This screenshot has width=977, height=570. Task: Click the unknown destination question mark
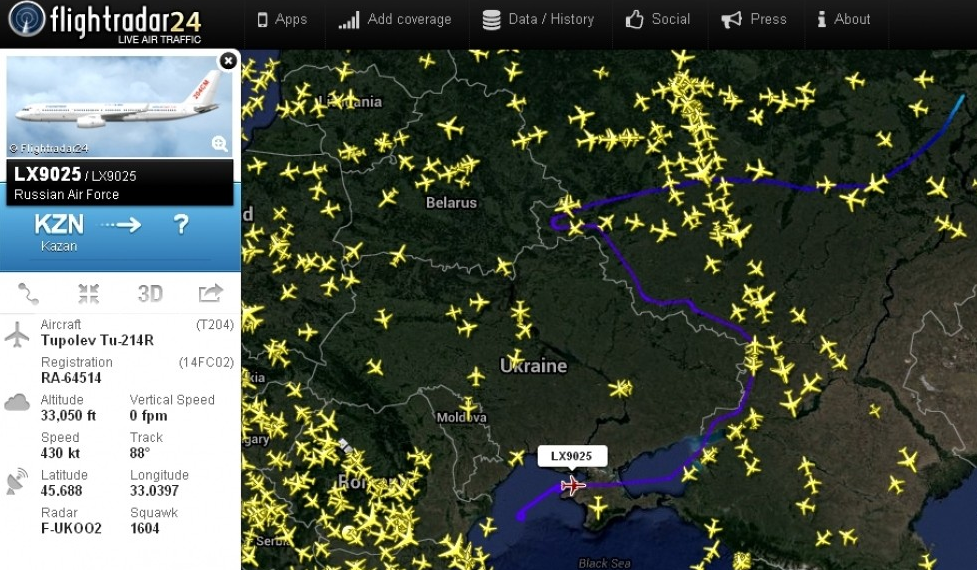tap(181, 225)
